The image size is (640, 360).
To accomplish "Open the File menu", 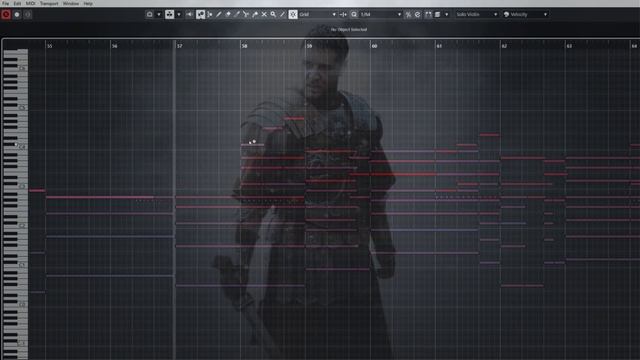I will point(5,3).
